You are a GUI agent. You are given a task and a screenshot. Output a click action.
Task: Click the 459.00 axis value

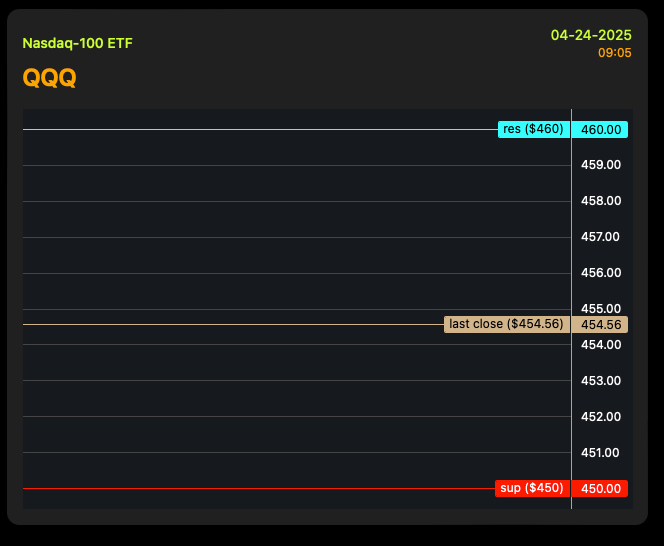coord(601,165)
